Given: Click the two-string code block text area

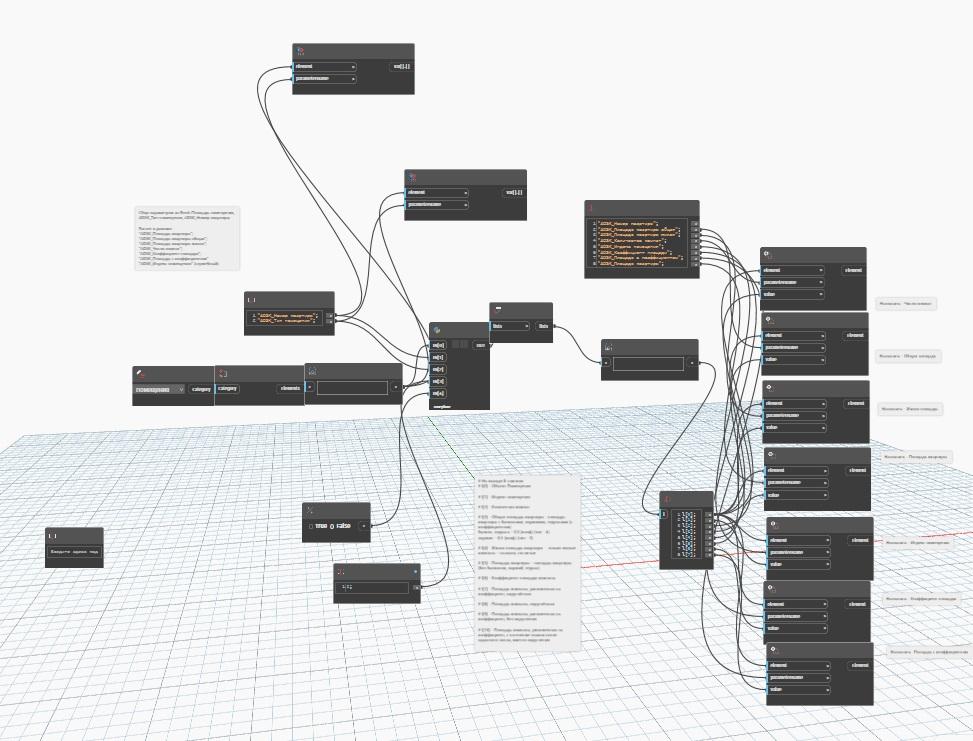Looking at the screenshot, I should (x=286, y=318).
